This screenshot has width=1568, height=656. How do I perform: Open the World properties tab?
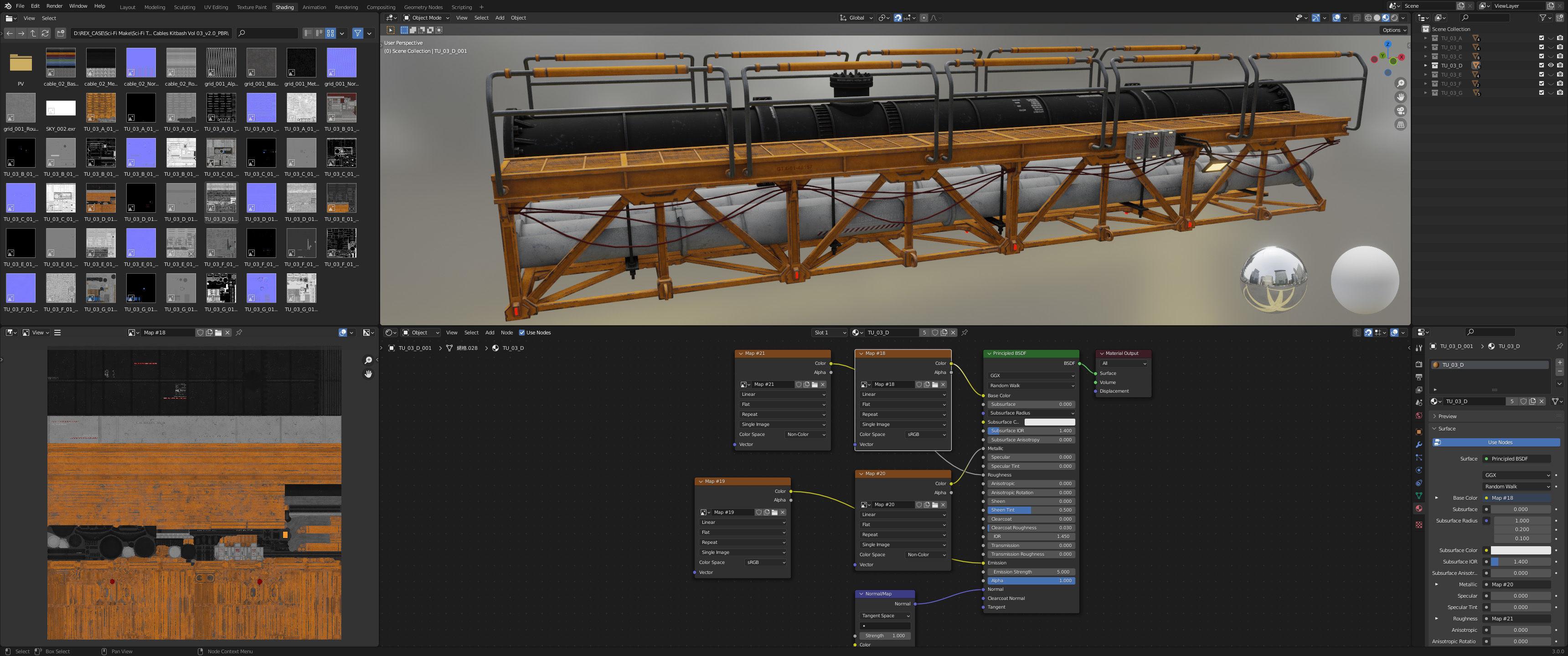click(1419, 415)
